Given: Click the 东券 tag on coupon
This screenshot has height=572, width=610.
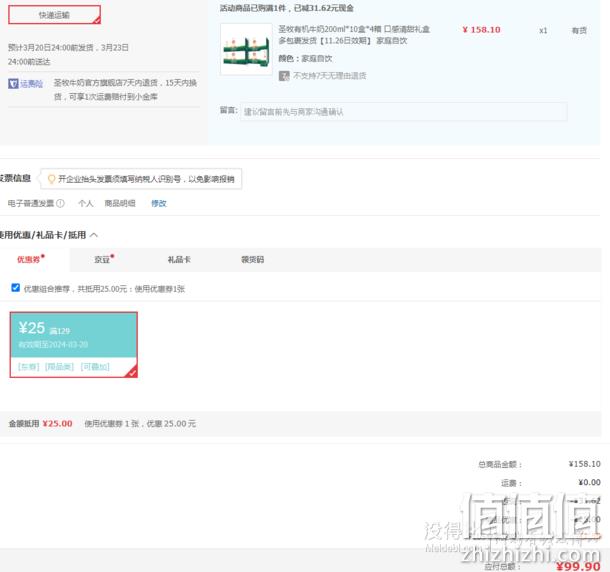Looking at the screenshot, I should pos(28,367).
